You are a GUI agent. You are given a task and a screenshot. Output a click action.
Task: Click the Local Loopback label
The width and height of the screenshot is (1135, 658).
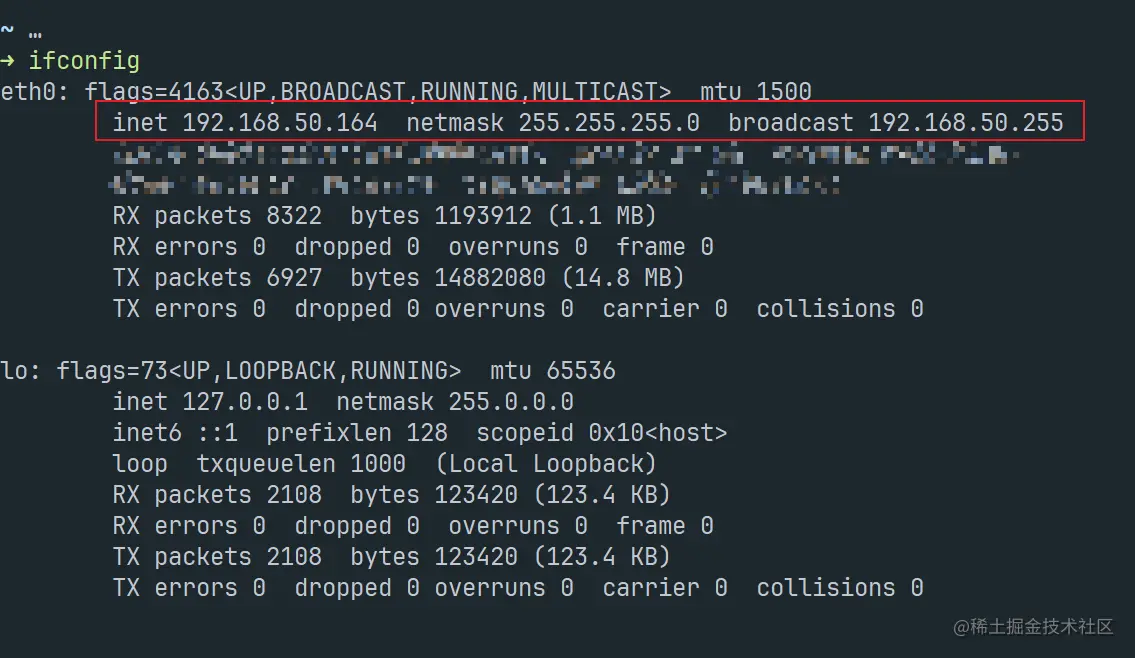[546, 464]
